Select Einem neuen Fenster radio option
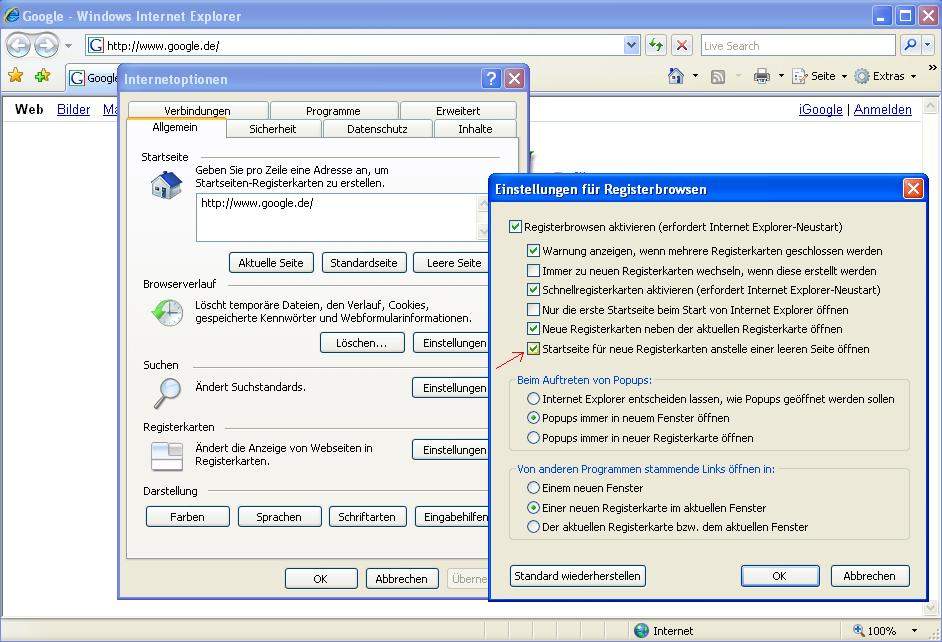Screen dimensions: 942x642 tap(533, 487)
